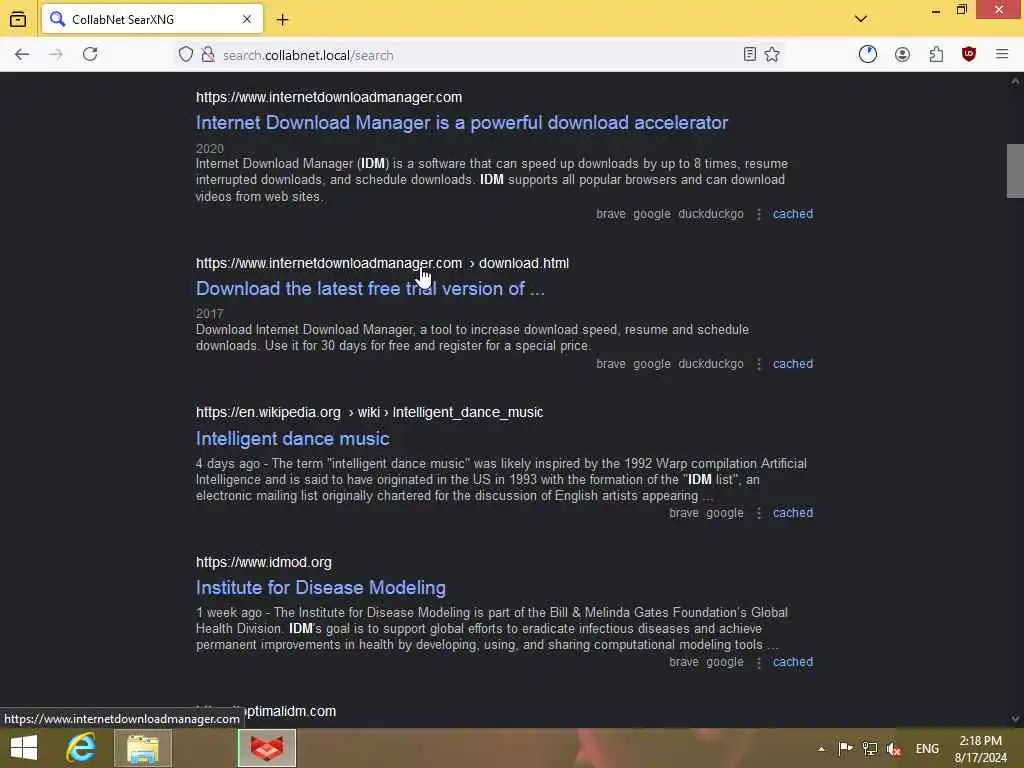Open the extensions puzzle icon
This screenshot has height=768, width=1024.
936,55
